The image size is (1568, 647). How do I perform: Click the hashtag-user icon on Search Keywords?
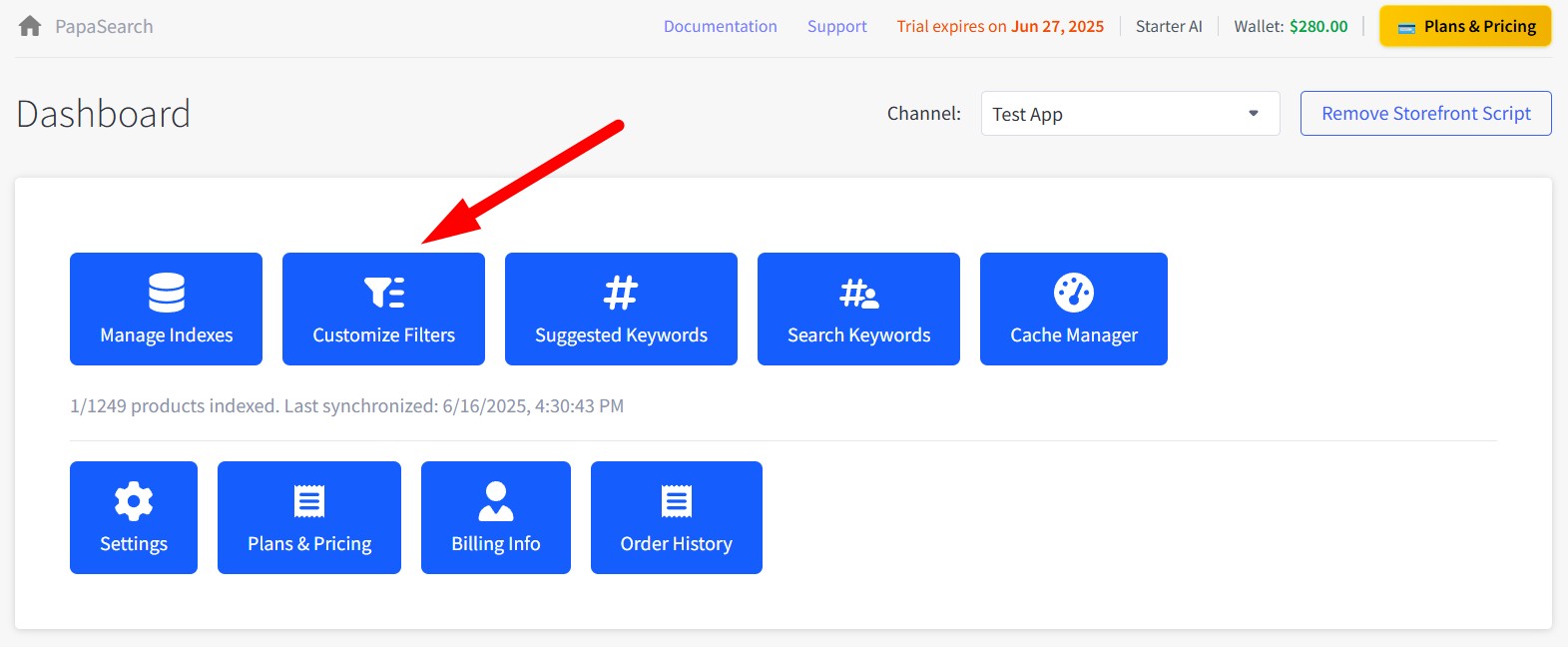pos(859,294)
